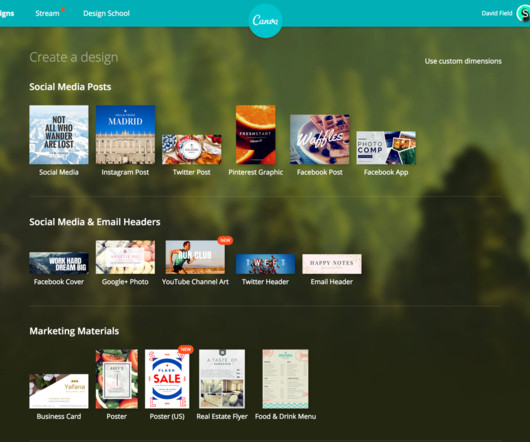Viewport: 530px width, 442px height.
Task: Click the Canva logo in header
Action: [265, 21]
